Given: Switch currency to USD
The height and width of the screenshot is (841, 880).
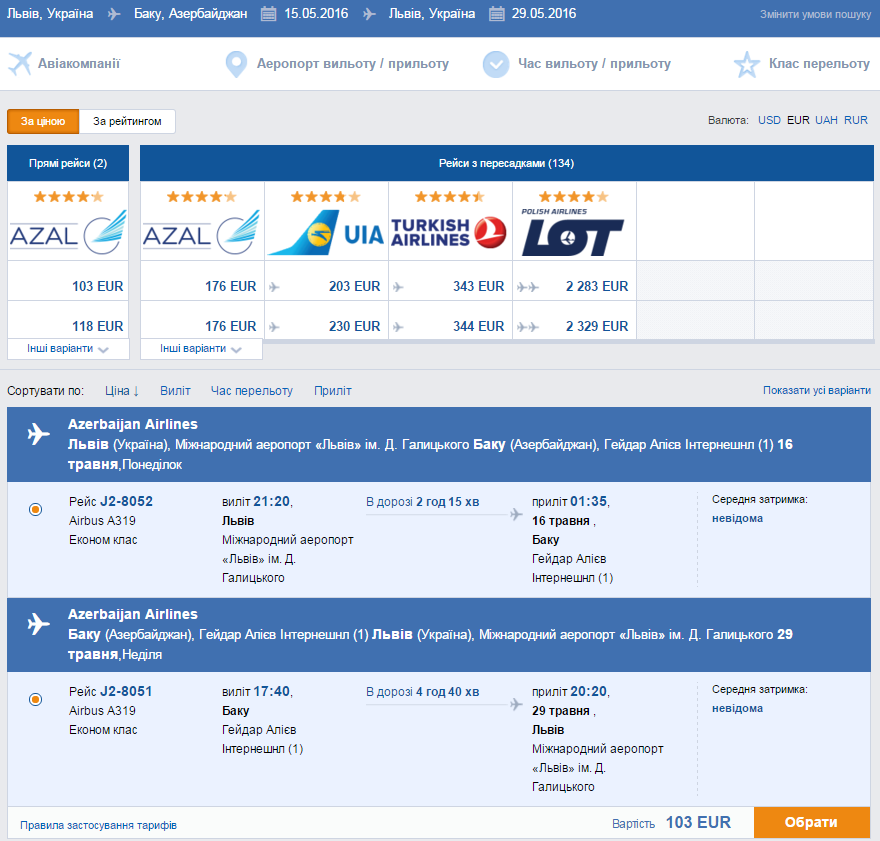Looking at the screenshot, I should coord(769,120).
